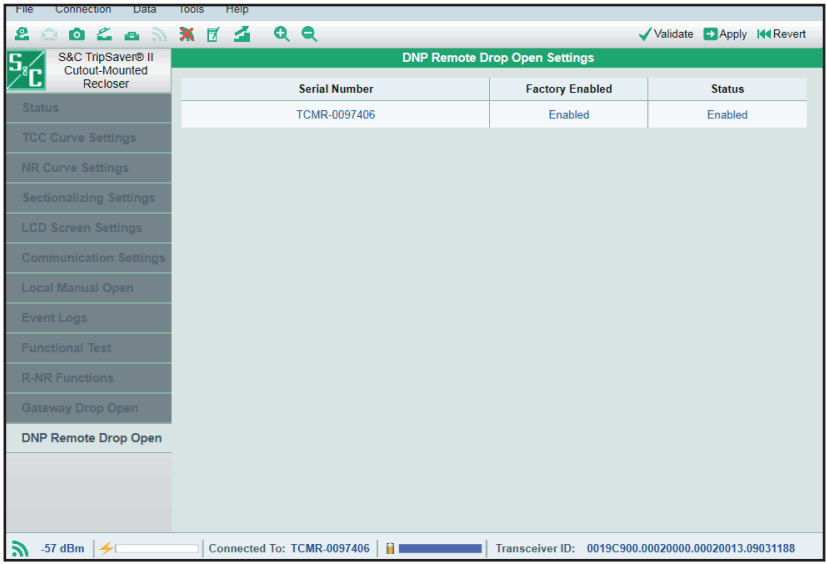Click the Serial Number column header

pos(335,89)
